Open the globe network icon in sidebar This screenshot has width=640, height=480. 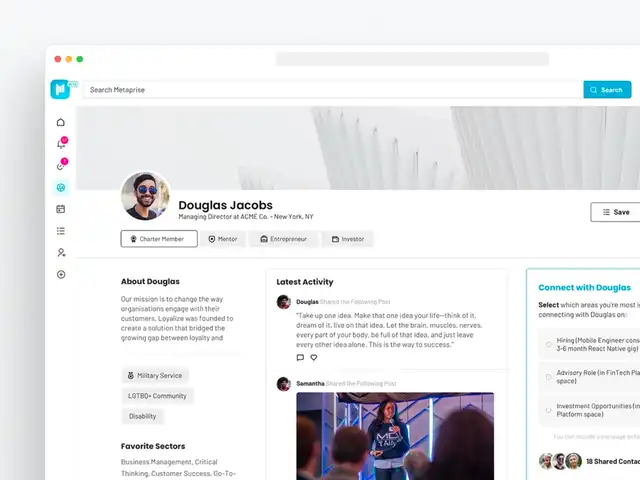(x=61, y=188)
